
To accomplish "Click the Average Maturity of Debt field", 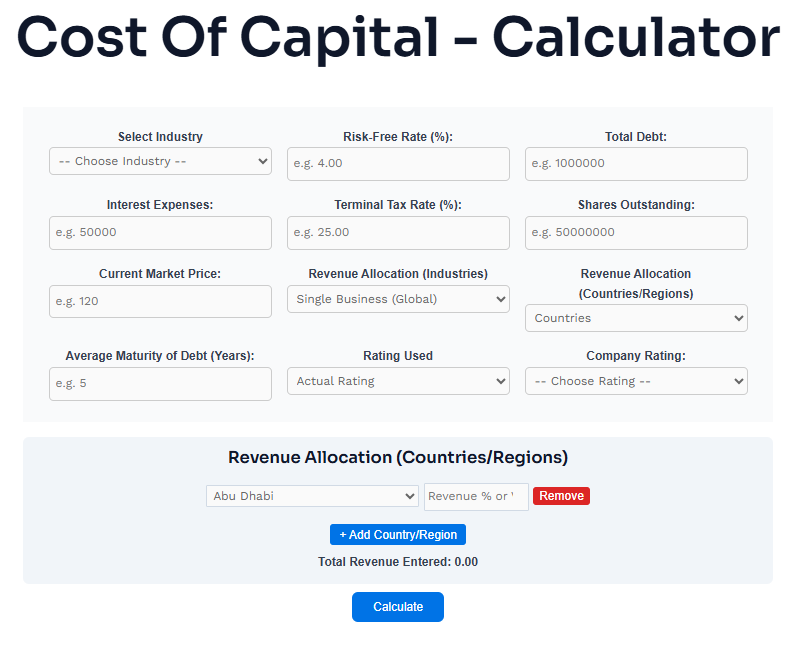I will point(160,383).
